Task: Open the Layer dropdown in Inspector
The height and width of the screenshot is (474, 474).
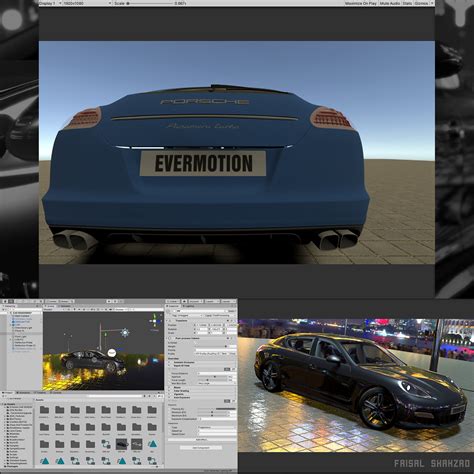Action: pyautogui.click(x=222, y=315)
